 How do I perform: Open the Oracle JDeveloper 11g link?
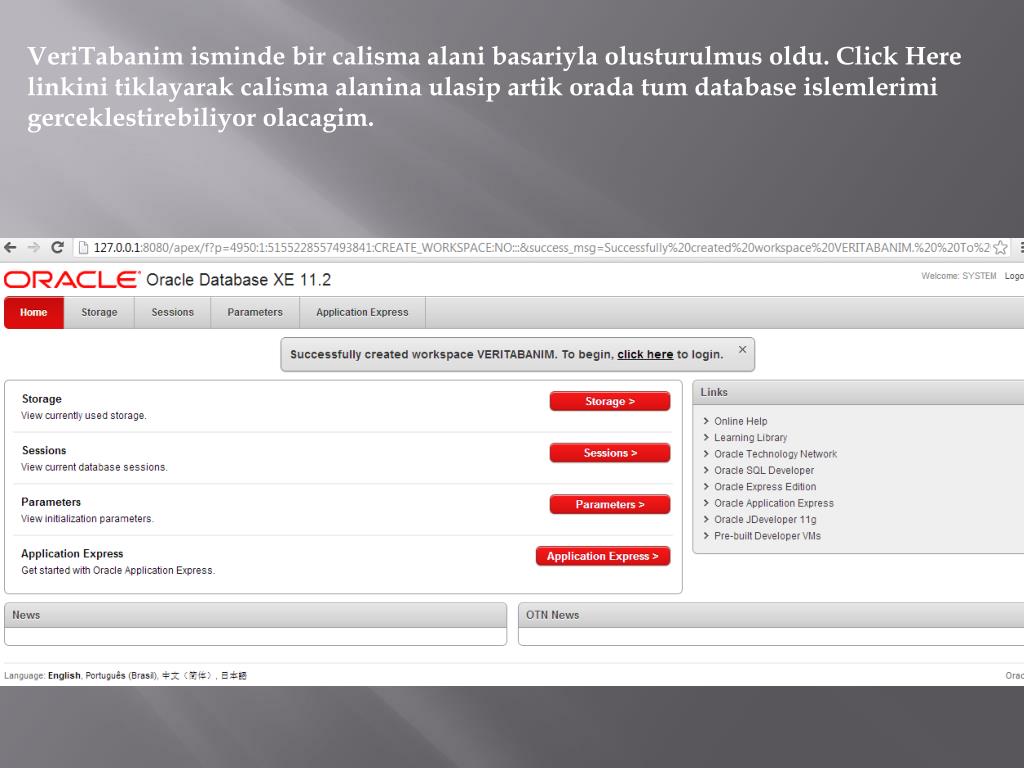click(x=765, y=519)
